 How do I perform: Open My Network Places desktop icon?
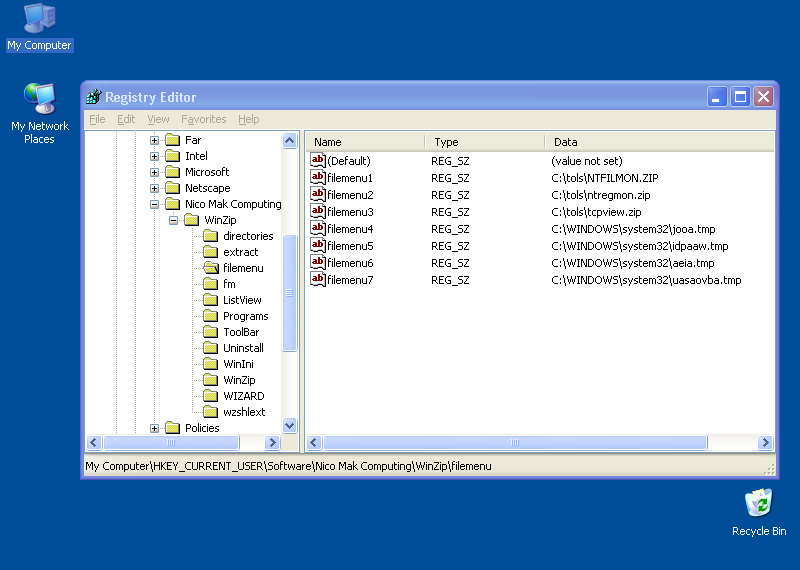click(x=39, y=114)
